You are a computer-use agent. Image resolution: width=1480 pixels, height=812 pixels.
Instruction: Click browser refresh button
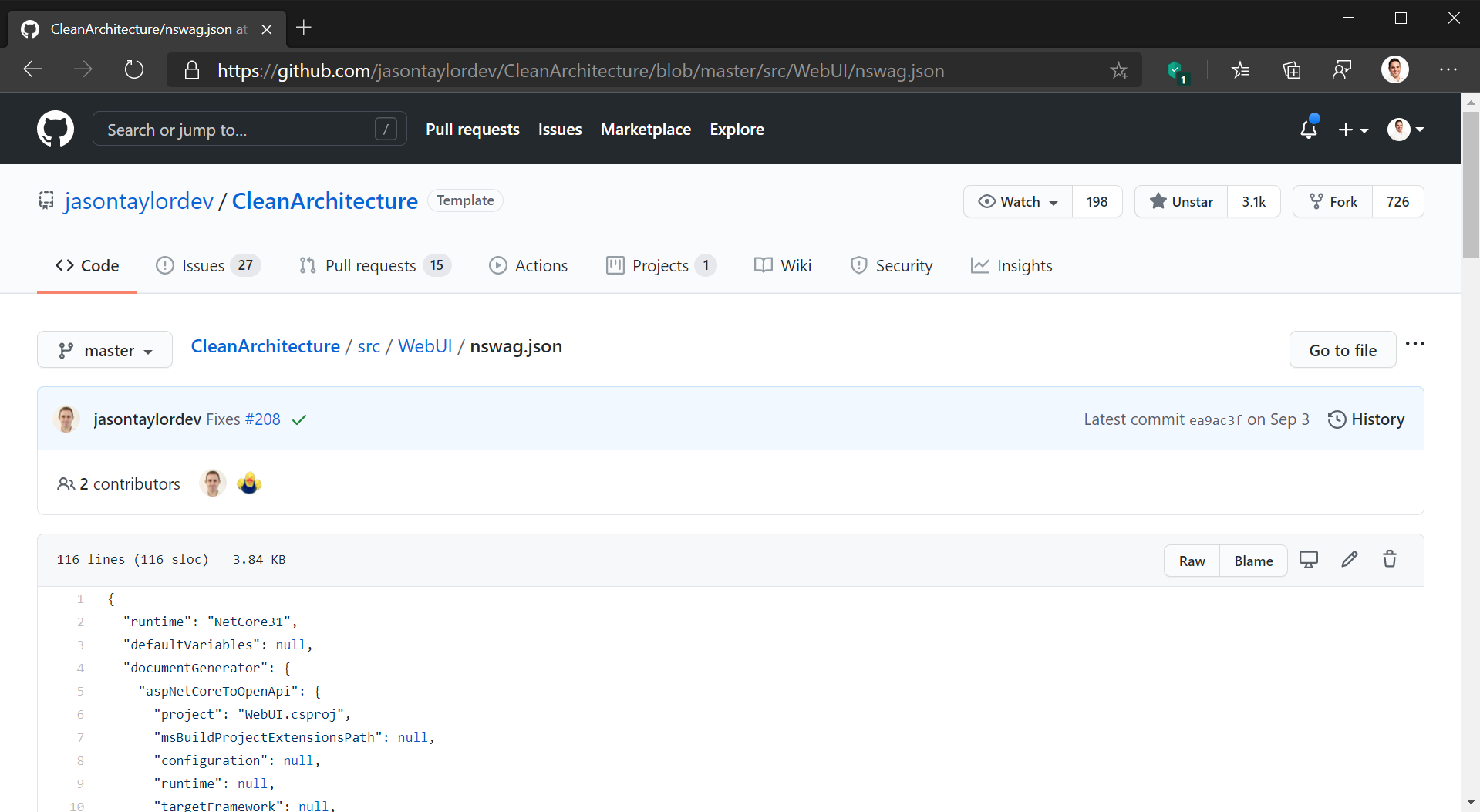click(x=134, y=70)
